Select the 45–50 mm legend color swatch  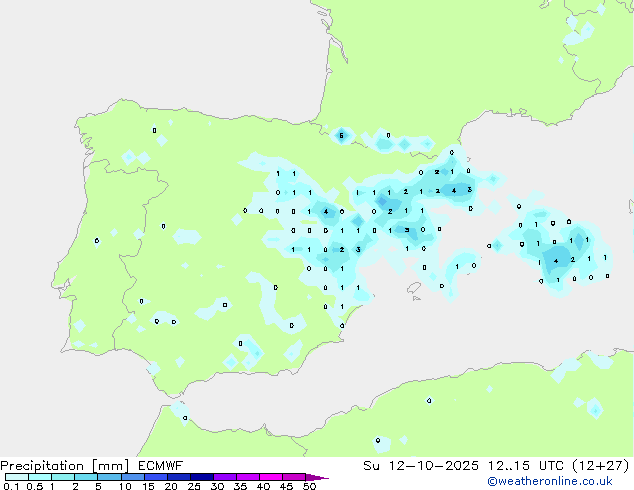click(294, 477)
